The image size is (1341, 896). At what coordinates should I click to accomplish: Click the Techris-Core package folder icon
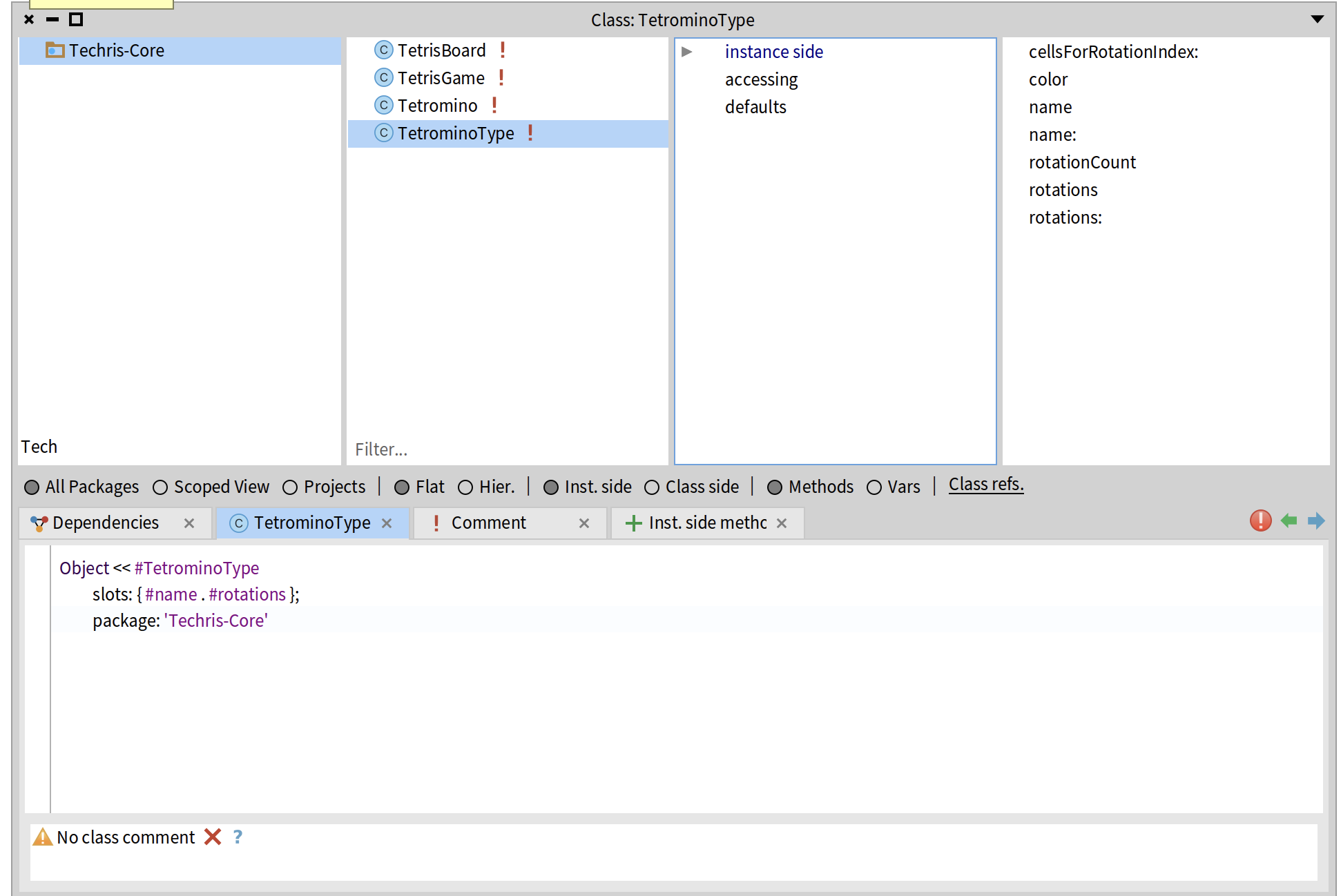(x=55, y=50)
